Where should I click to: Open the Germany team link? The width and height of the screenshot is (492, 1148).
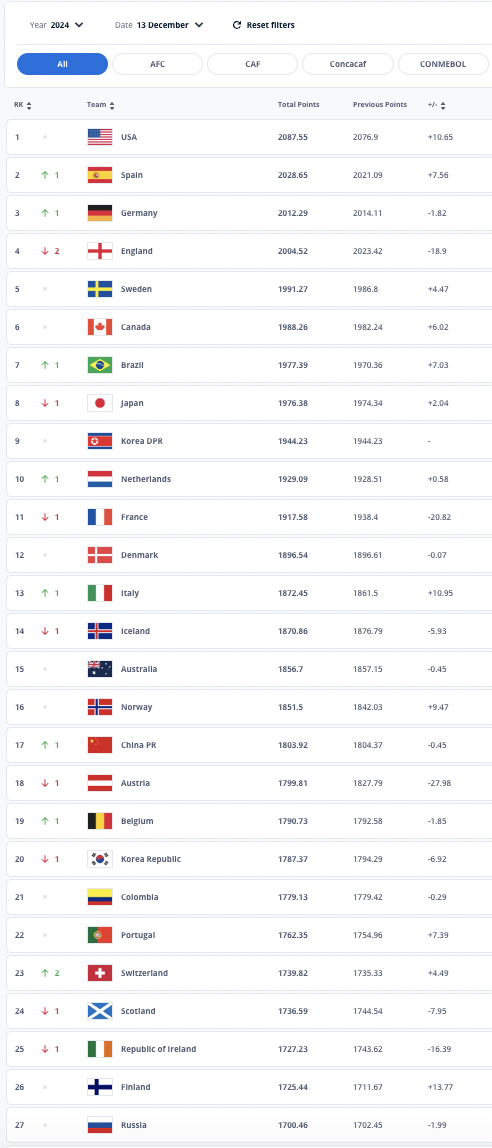(x=139, y=213)
